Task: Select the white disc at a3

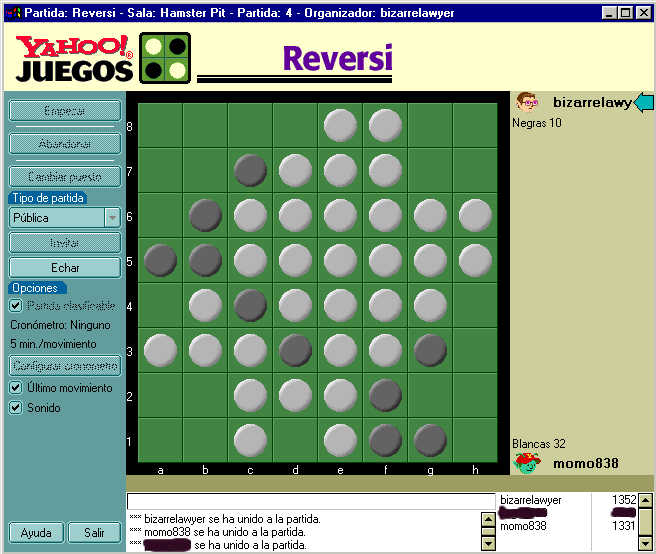Action: [x=160, y=350]
